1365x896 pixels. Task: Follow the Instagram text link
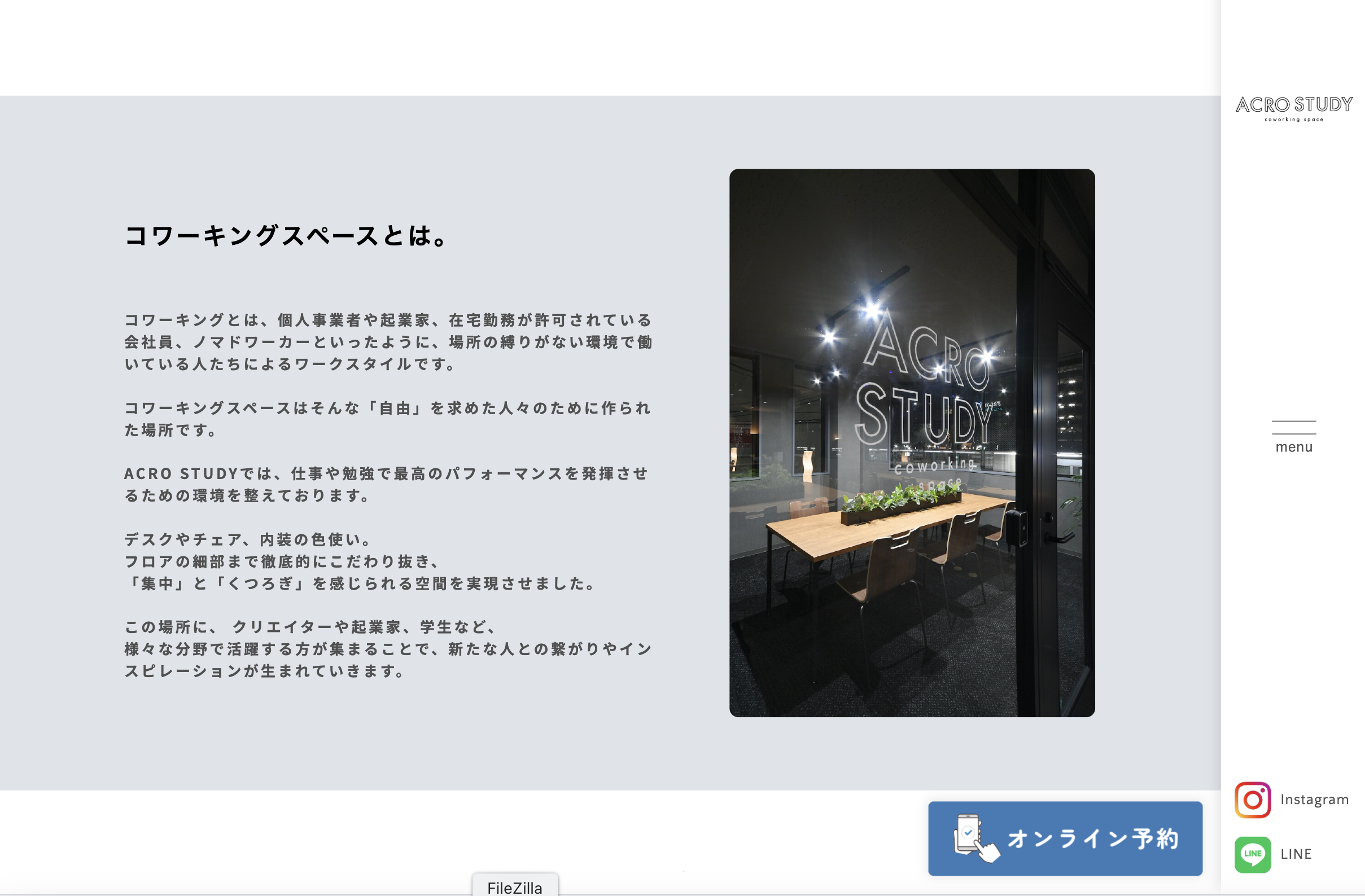point(1314,800)
